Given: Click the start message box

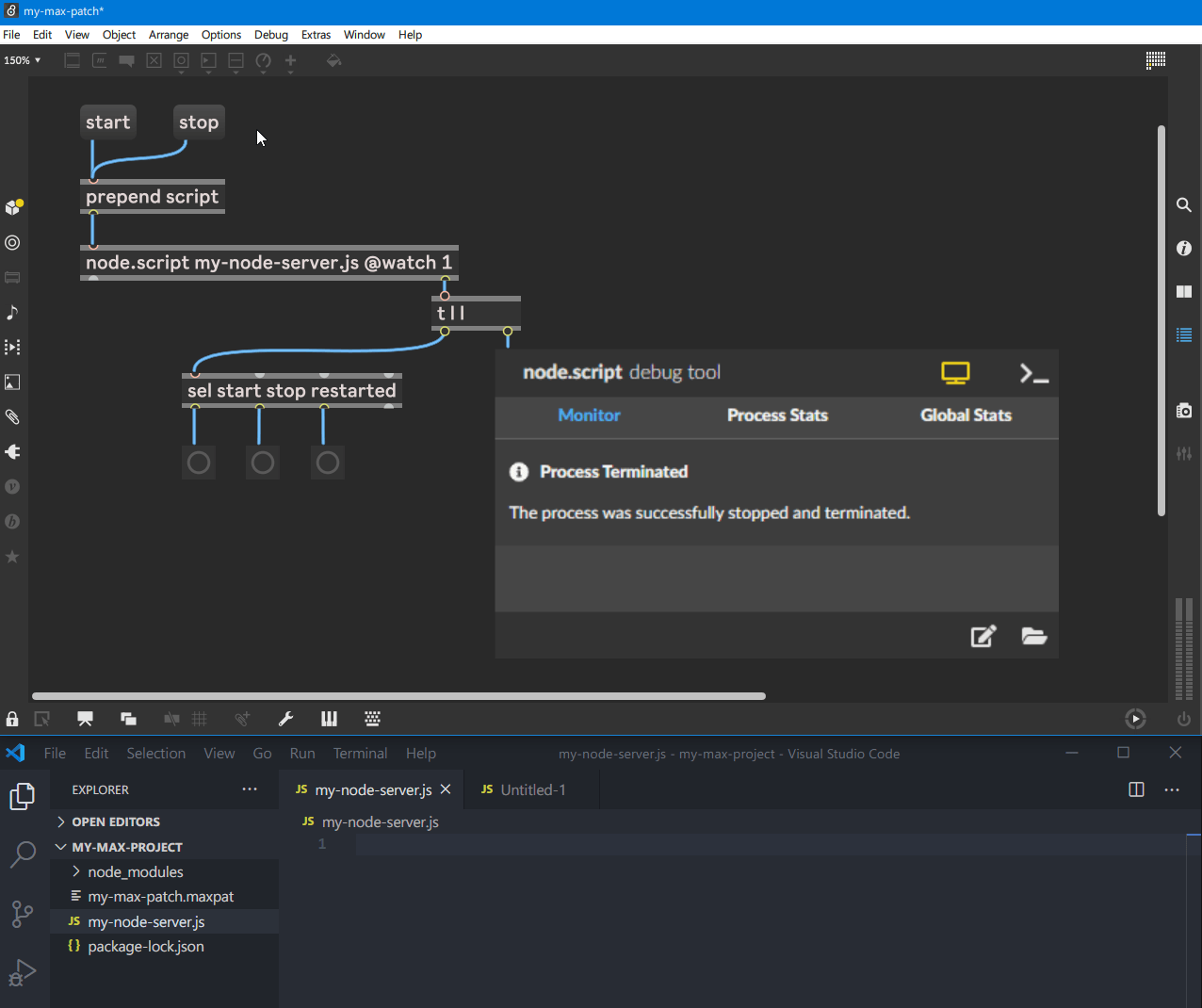Looking at the screenshot, I should (x=108, y=122).
